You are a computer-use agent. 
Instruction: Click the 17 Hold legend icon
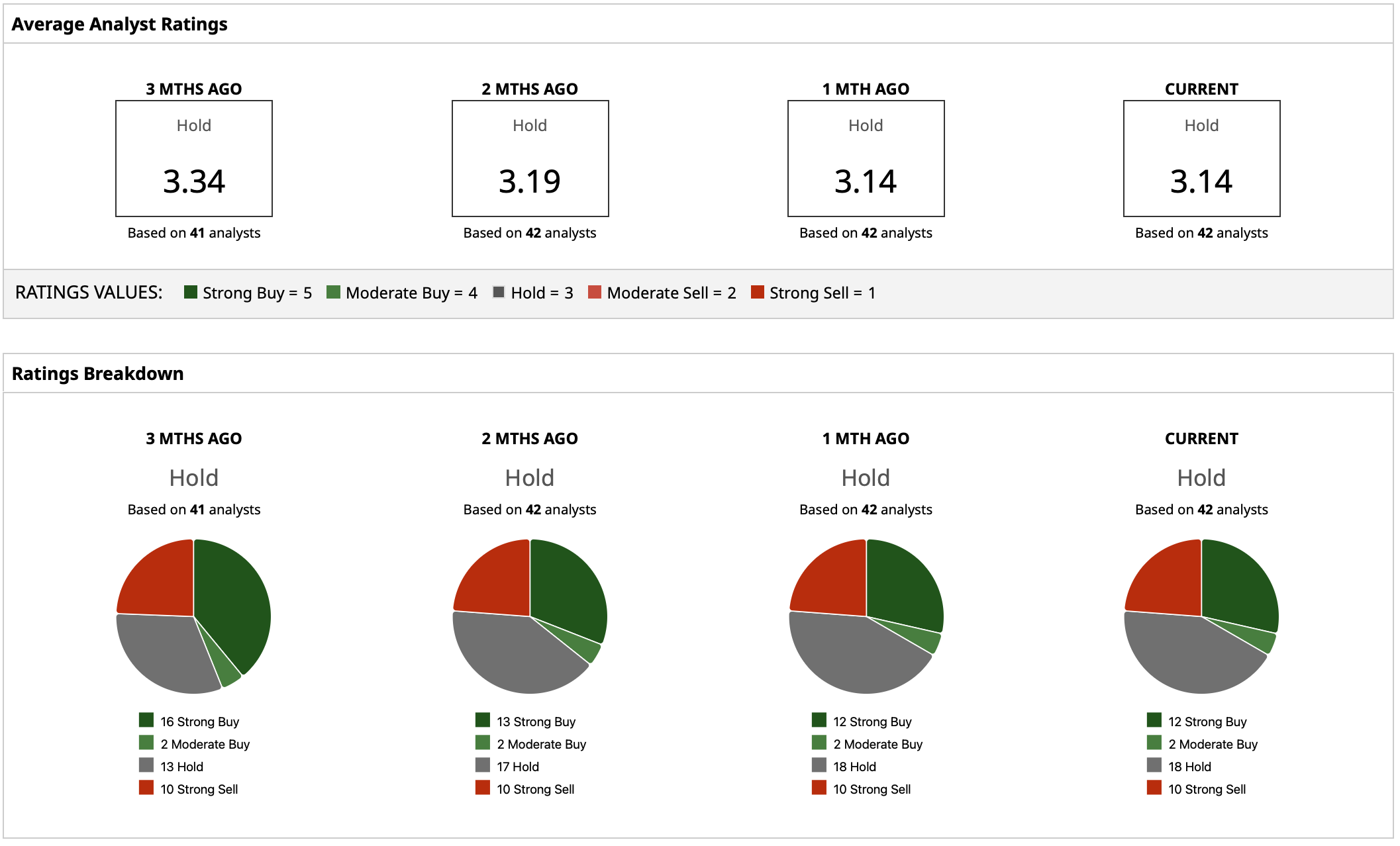point(483,765)
